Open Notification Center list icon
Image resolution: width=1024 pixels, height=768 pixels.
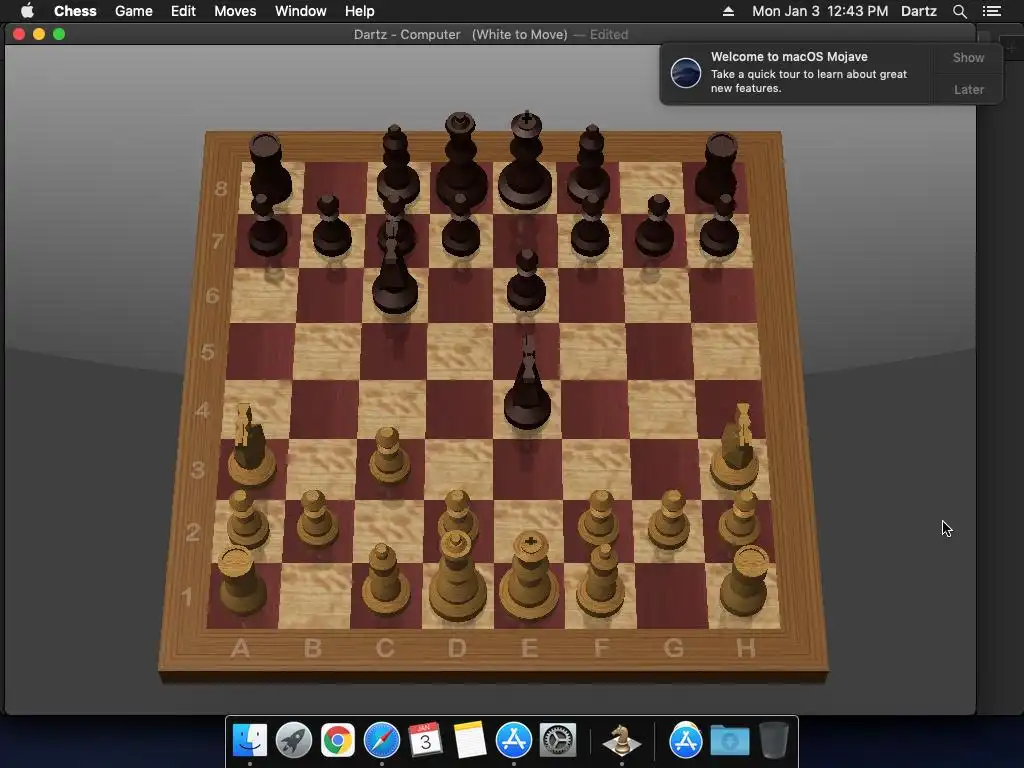tap(991, 11)
